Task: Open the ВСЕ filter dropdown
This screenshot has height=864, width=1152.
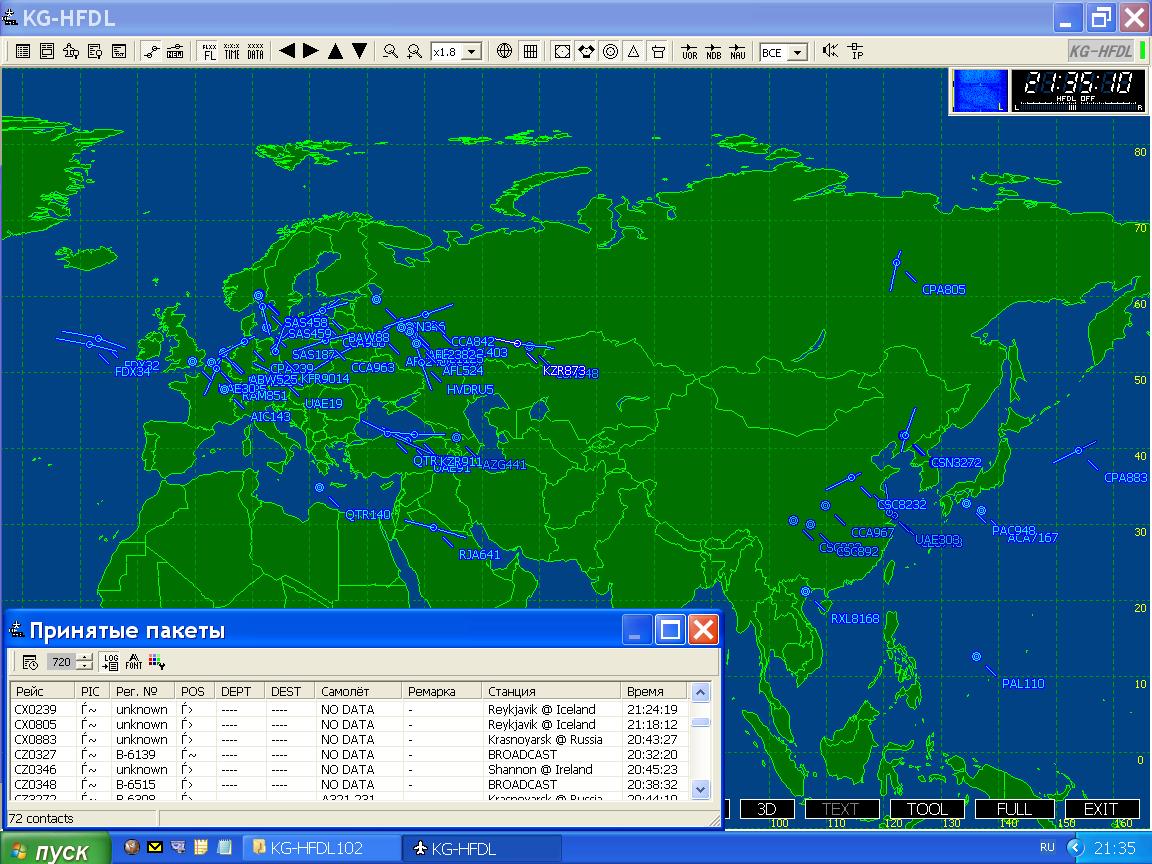Action: [797, 52]
